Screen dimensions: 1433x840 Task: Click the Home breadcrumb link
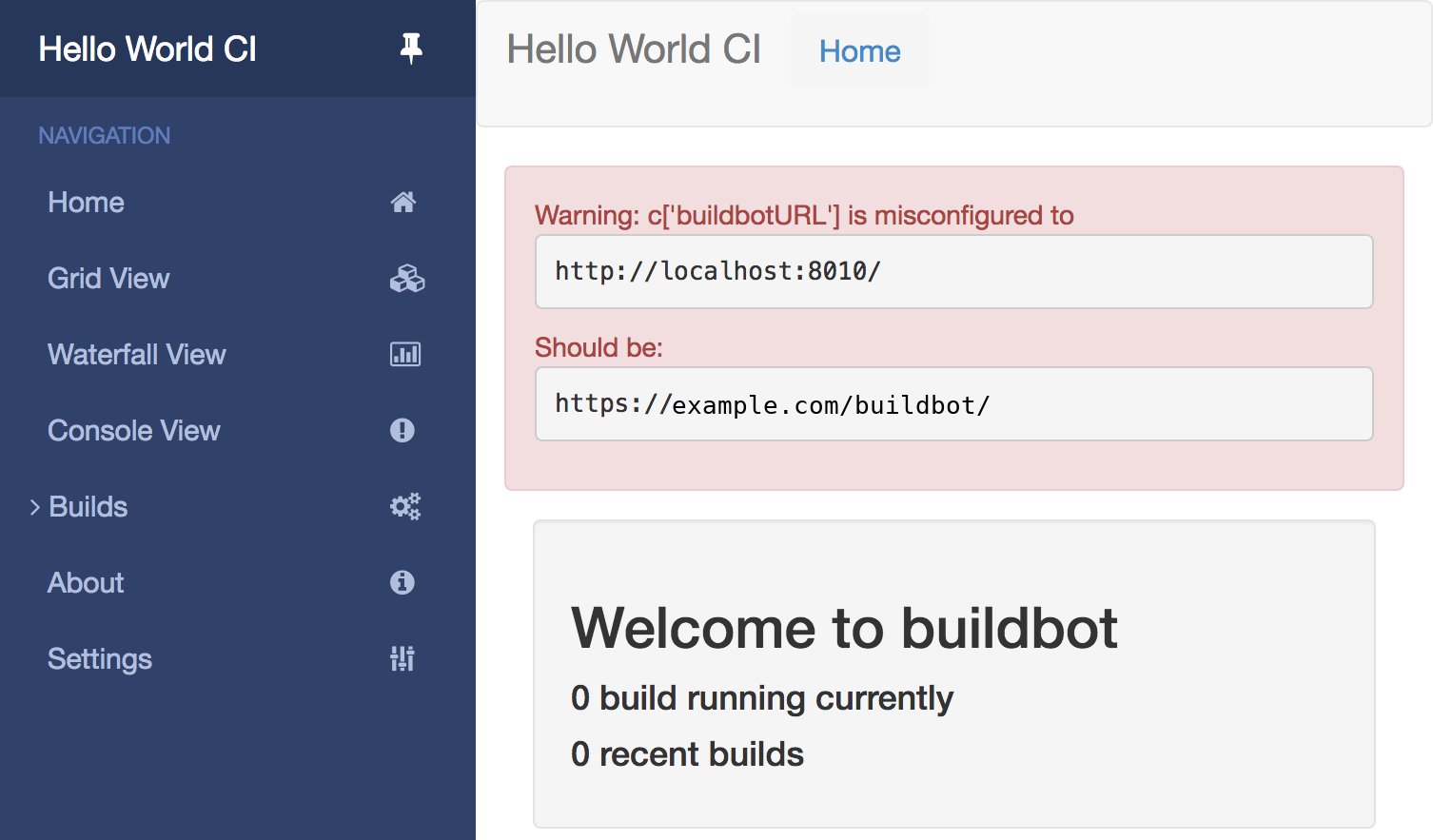pos(860,51)
